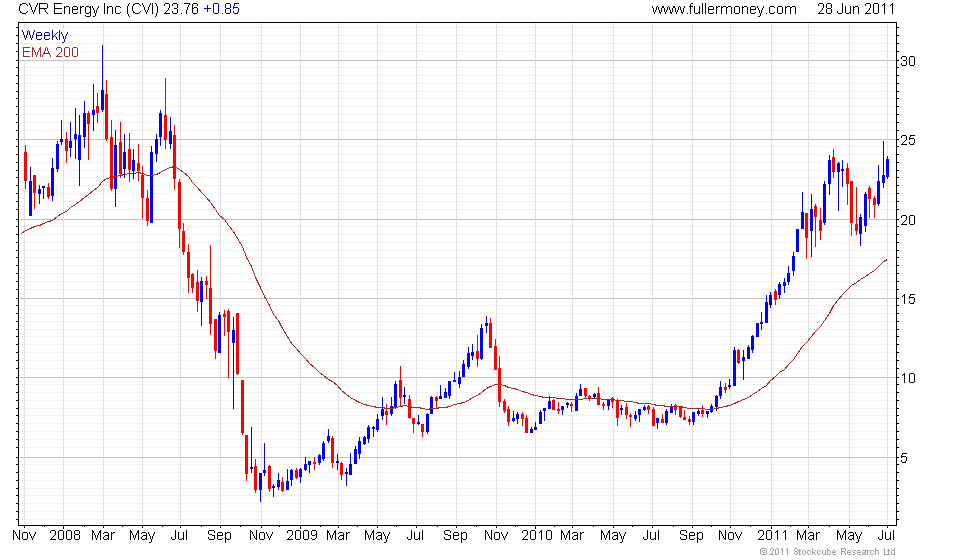Click the 30 price axis label
Image resolution: width=980 pixels, height=560 pixels.
tap(908, 61)
